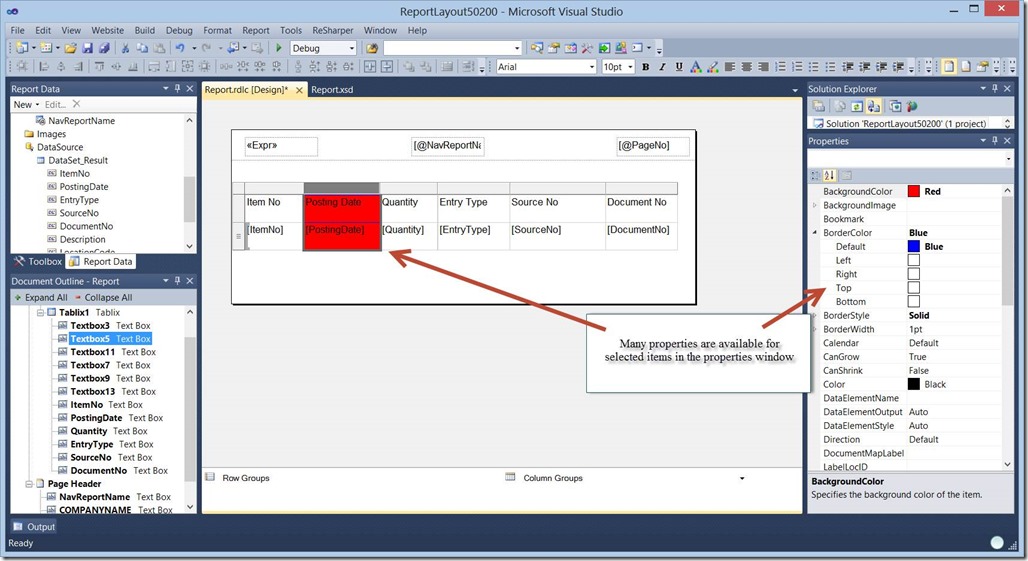Toggle the Left border color box
Viewport: 1028px width, 561px height.
913,260
